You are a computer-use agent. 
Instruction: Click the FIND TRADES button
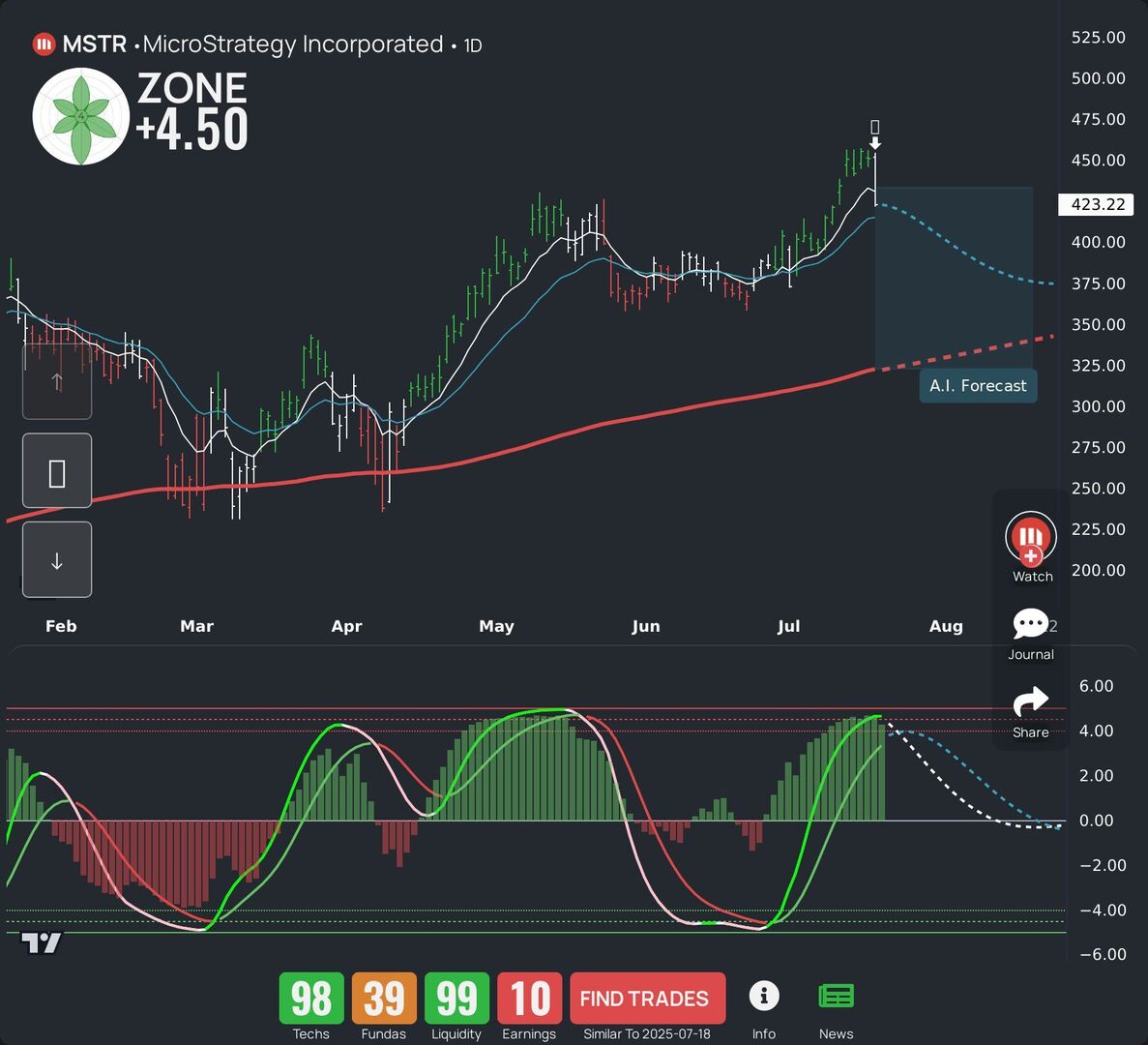click(x=647, y=998)
